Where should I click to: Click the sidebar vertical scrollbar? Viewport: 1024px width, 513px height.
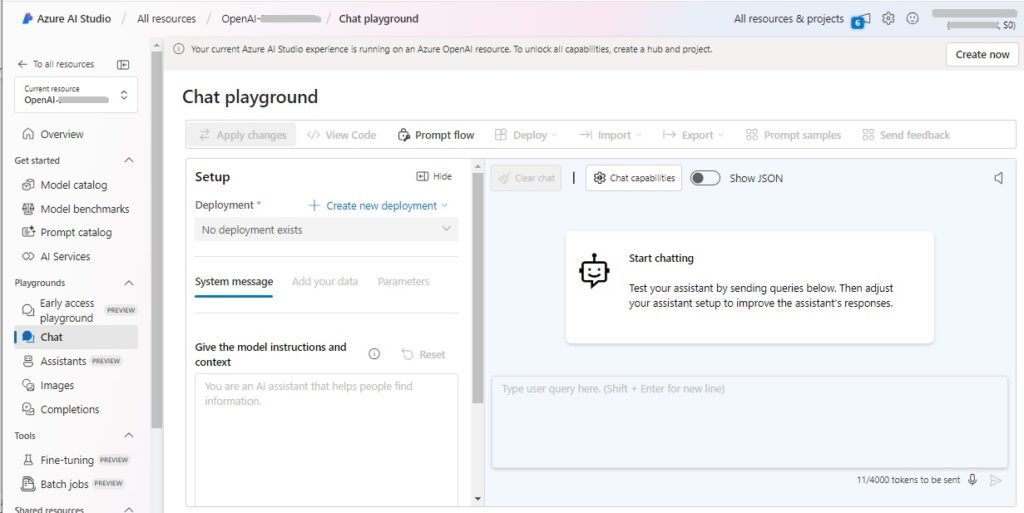pos(157,239)
